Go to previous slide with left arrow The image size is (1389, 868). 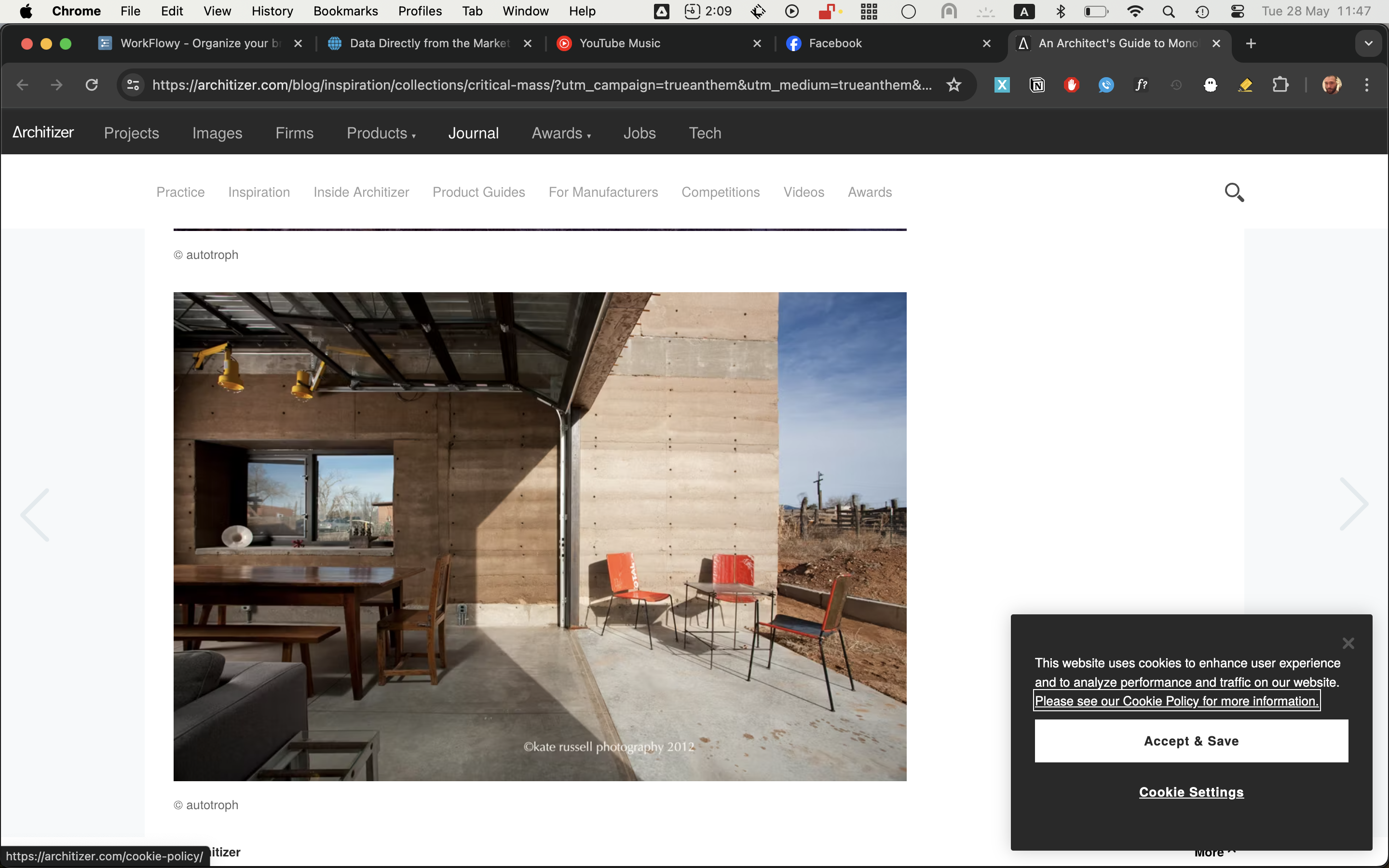(36, 515)
